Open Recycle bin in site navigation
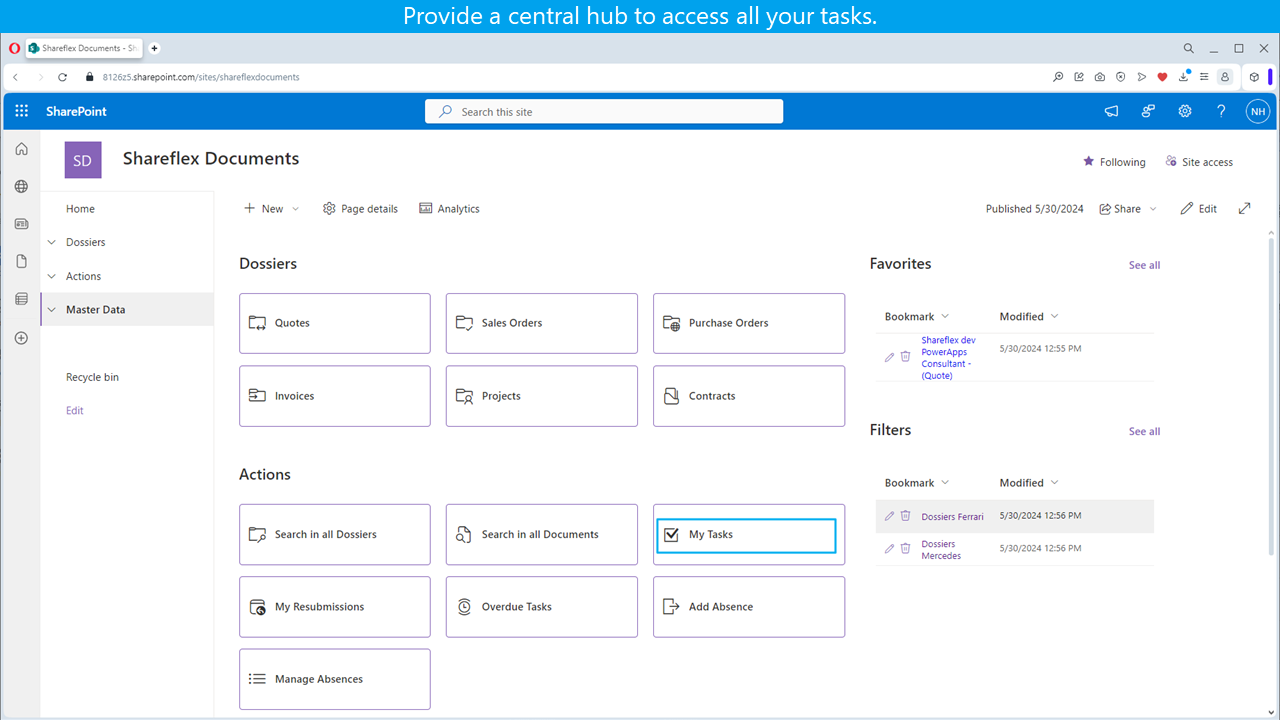The height and width of the screenshot is (720, 1280). (92, 377)
